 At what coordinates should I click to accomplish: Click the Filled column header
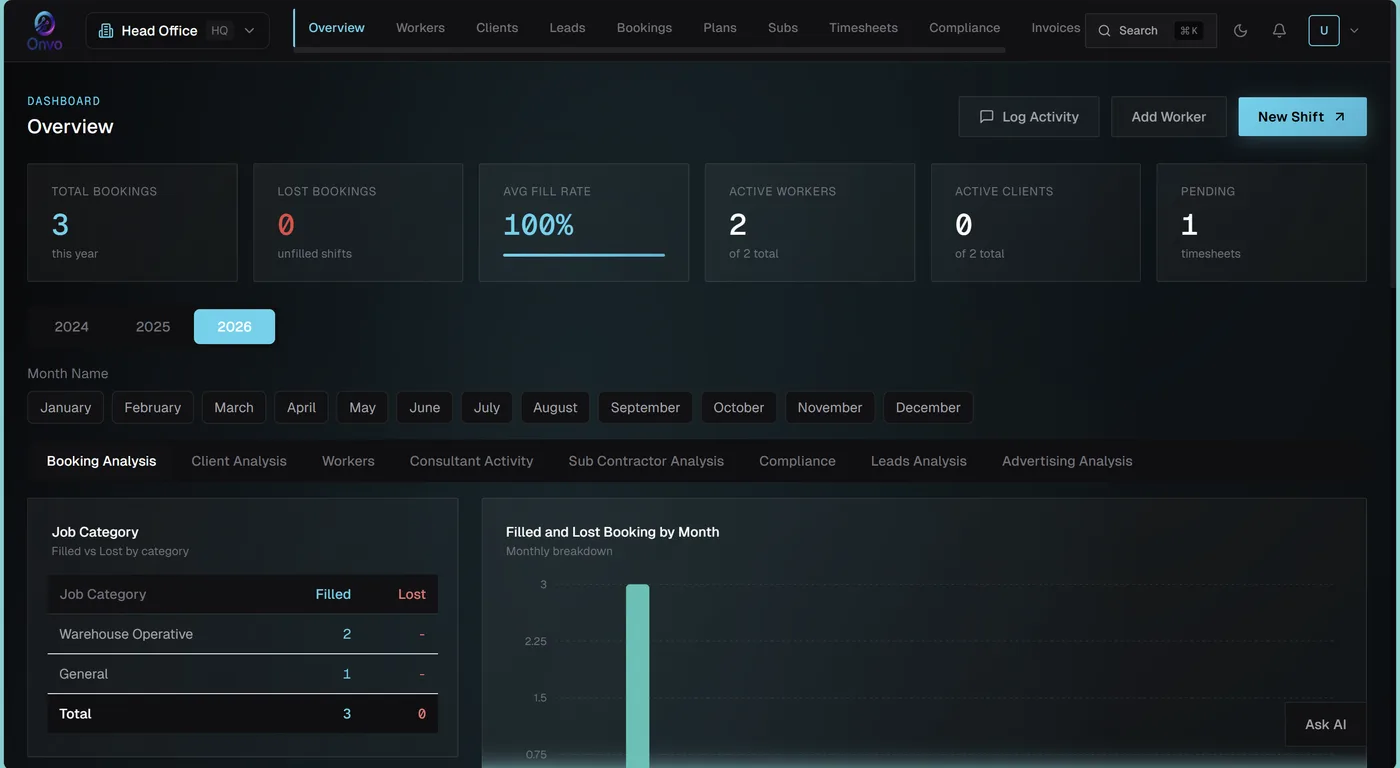333,594
